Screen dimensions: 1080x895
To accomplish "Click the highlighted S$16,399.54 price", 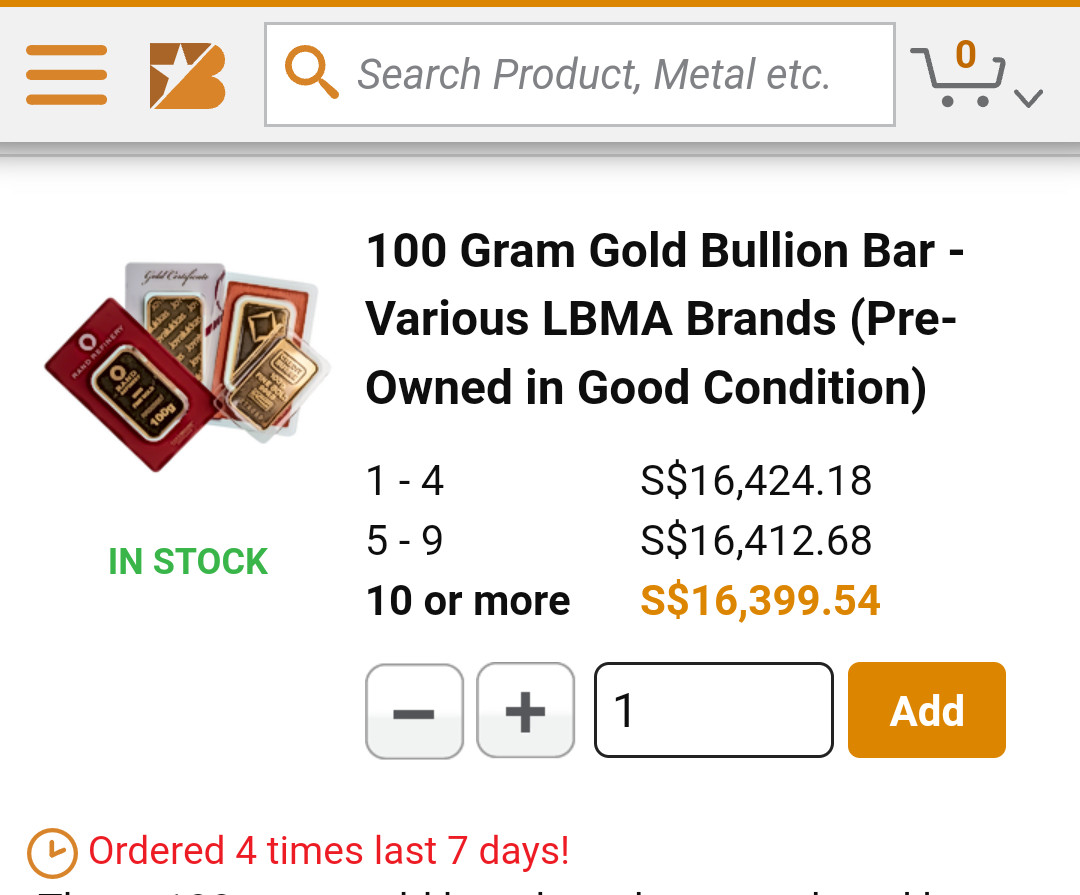I will [760, 601].
